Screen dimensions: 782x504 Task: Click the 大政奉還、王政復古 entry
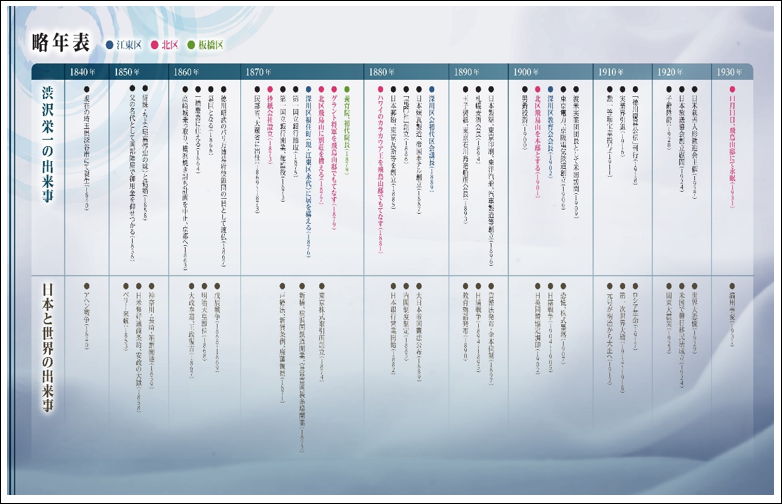pyautogui.click(x=192, y=330)
